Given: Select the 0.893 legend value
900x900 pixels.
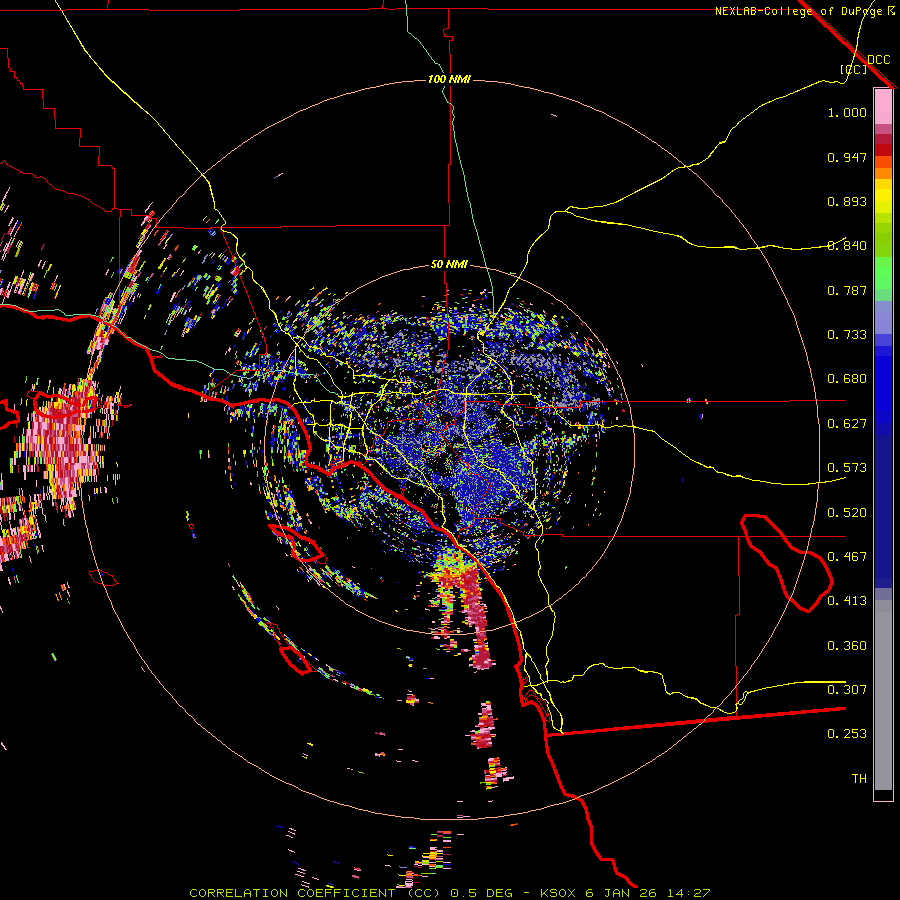Looking at the screenshot, I should pyautogui.click(x=847, y=201).
